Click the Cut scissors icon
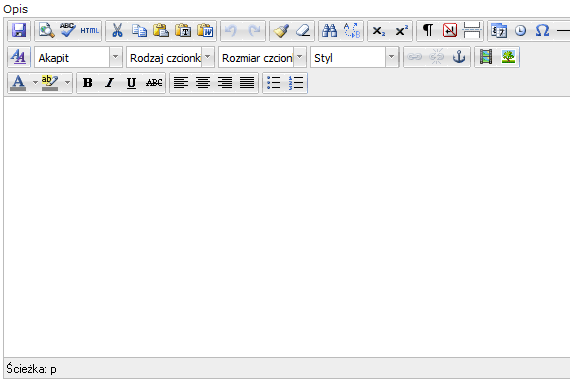 (117, 31)
